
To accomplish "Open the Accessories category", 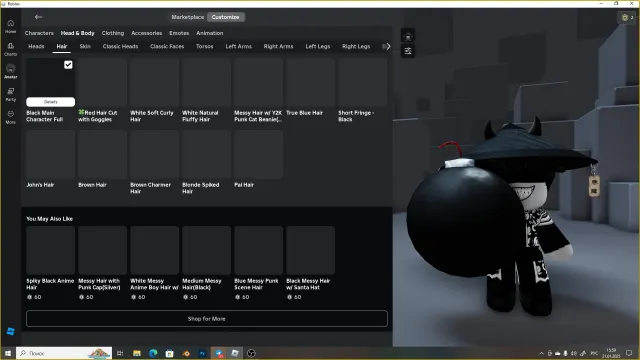I will tap(147, 33).
